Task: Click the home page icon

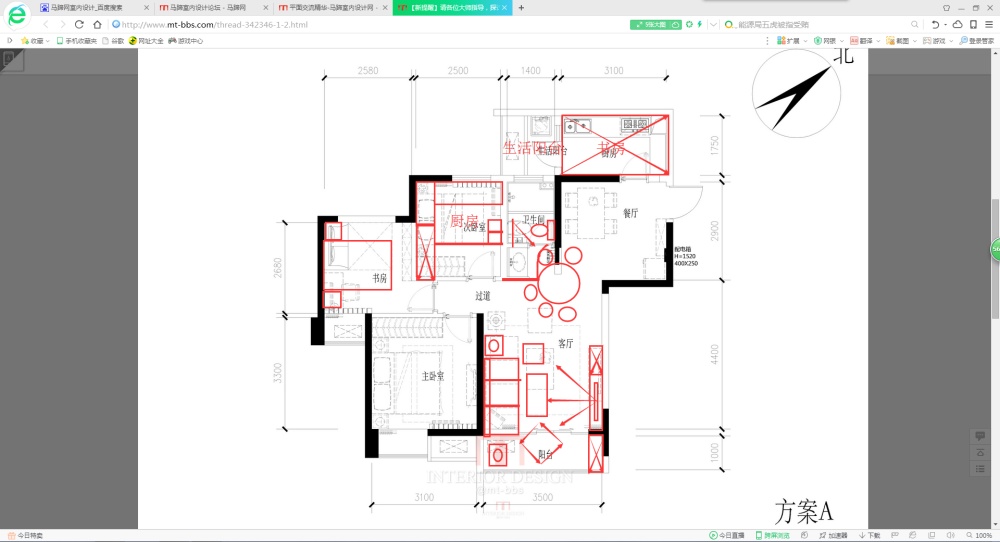Action: tap(97, 24)
